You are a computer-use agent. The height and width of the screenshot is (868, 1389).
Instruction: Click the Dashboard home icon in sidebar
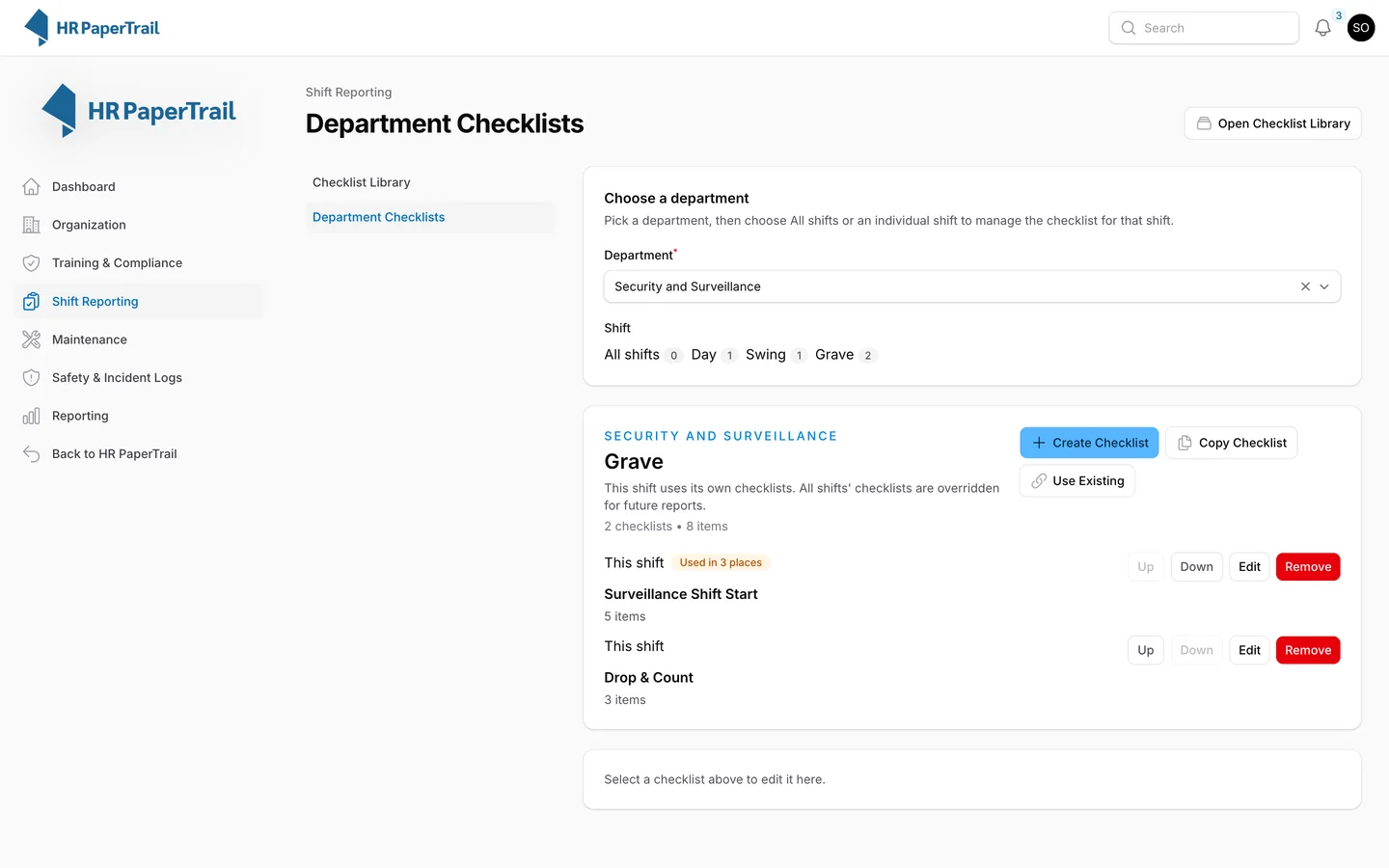[x=32, y=186]
